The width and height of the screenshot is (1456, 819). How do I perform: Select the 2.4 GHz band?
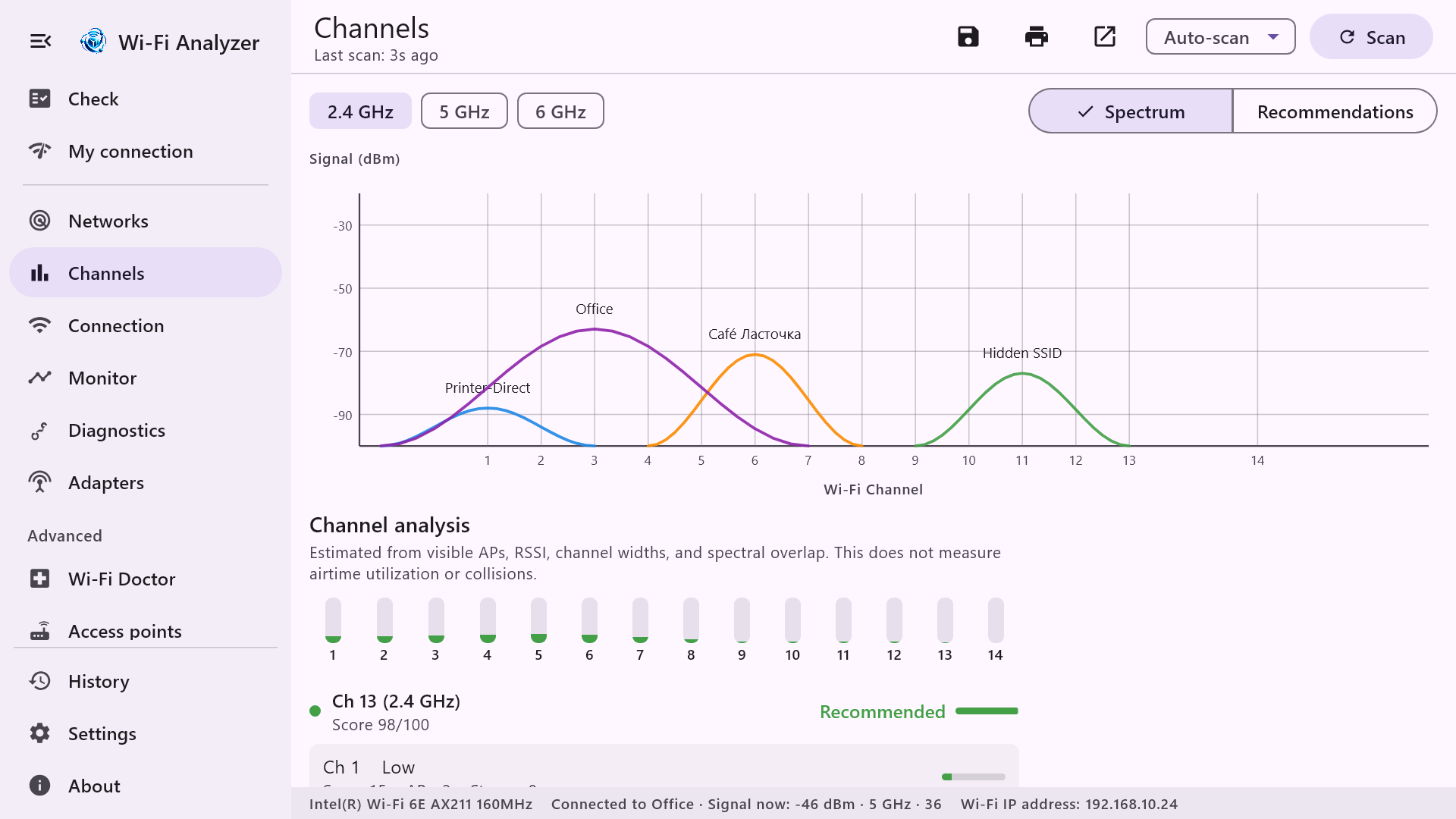pos(360,111)
